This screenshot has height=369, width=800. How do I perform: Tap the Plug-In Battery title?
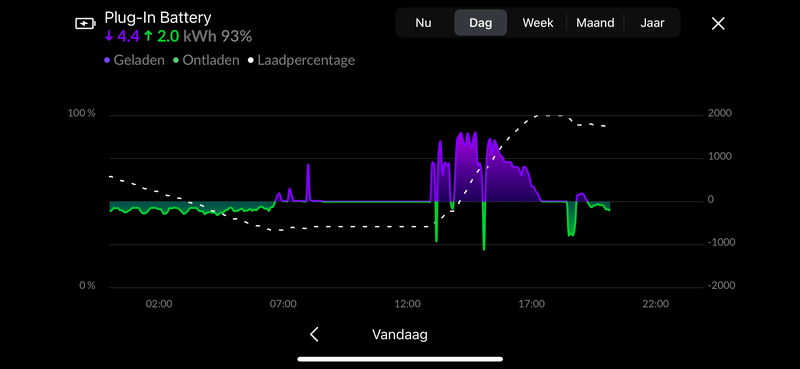point(158,18)
